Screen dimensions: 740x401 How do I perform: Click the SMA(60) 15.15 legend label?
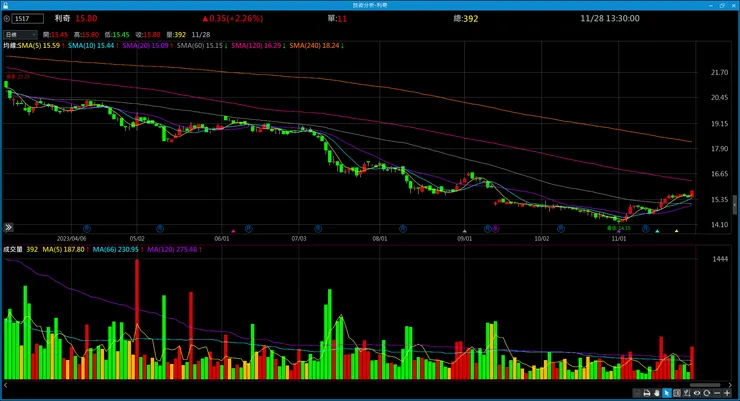(x=200, y=46)
